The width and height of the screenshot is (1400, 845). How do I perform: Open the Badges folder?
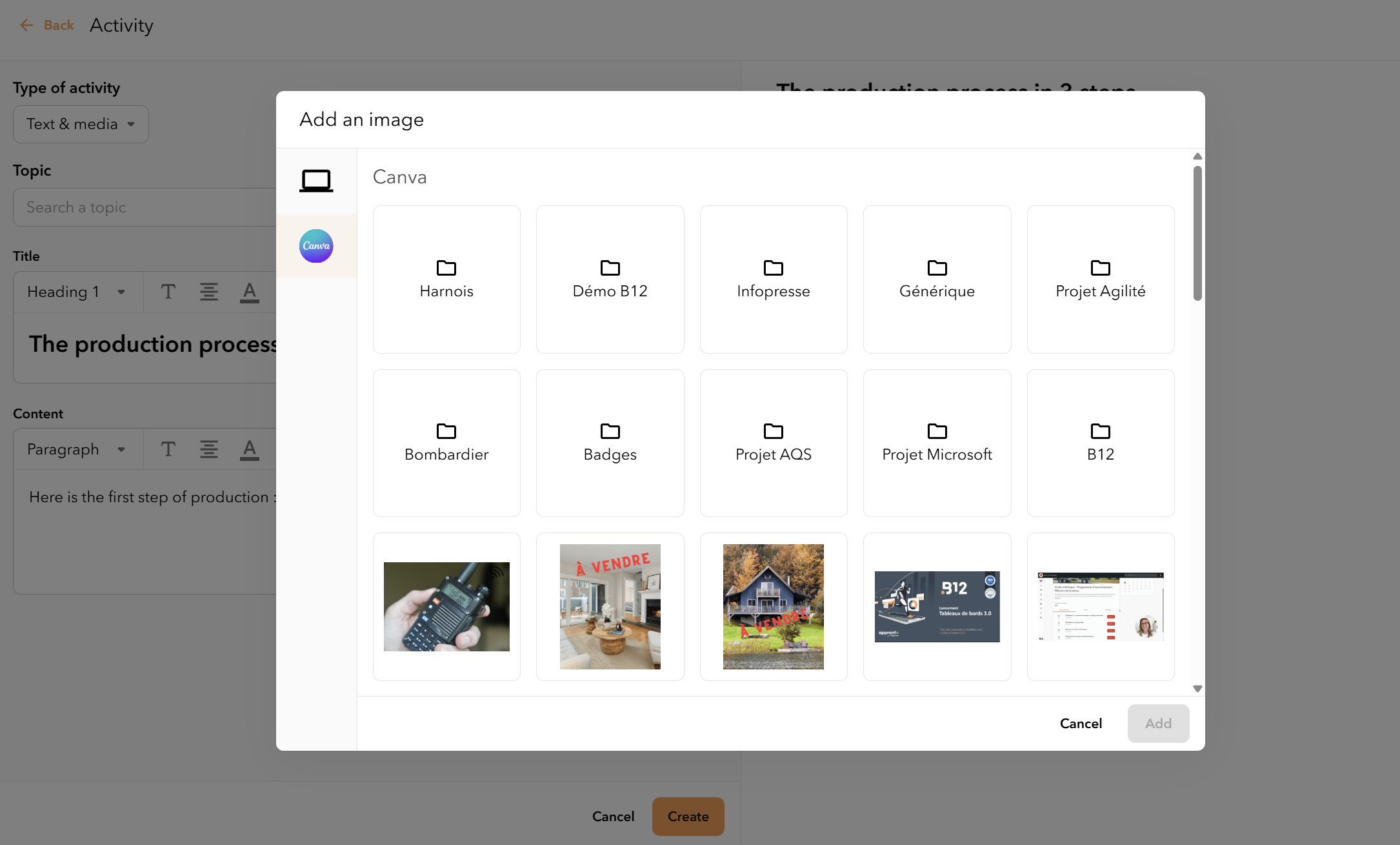pos(610,443)
